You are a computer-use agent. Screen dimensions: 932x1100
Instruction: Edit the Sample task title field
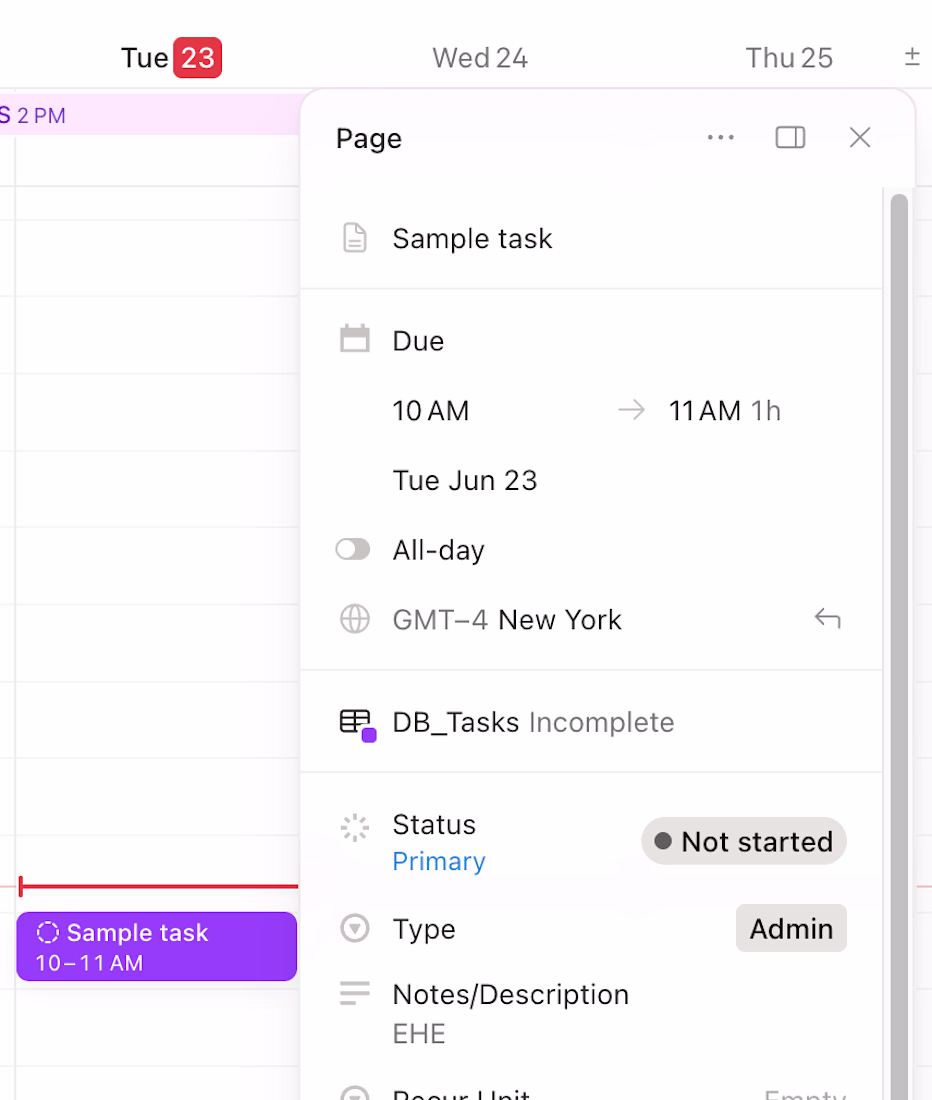coord(473,239)
